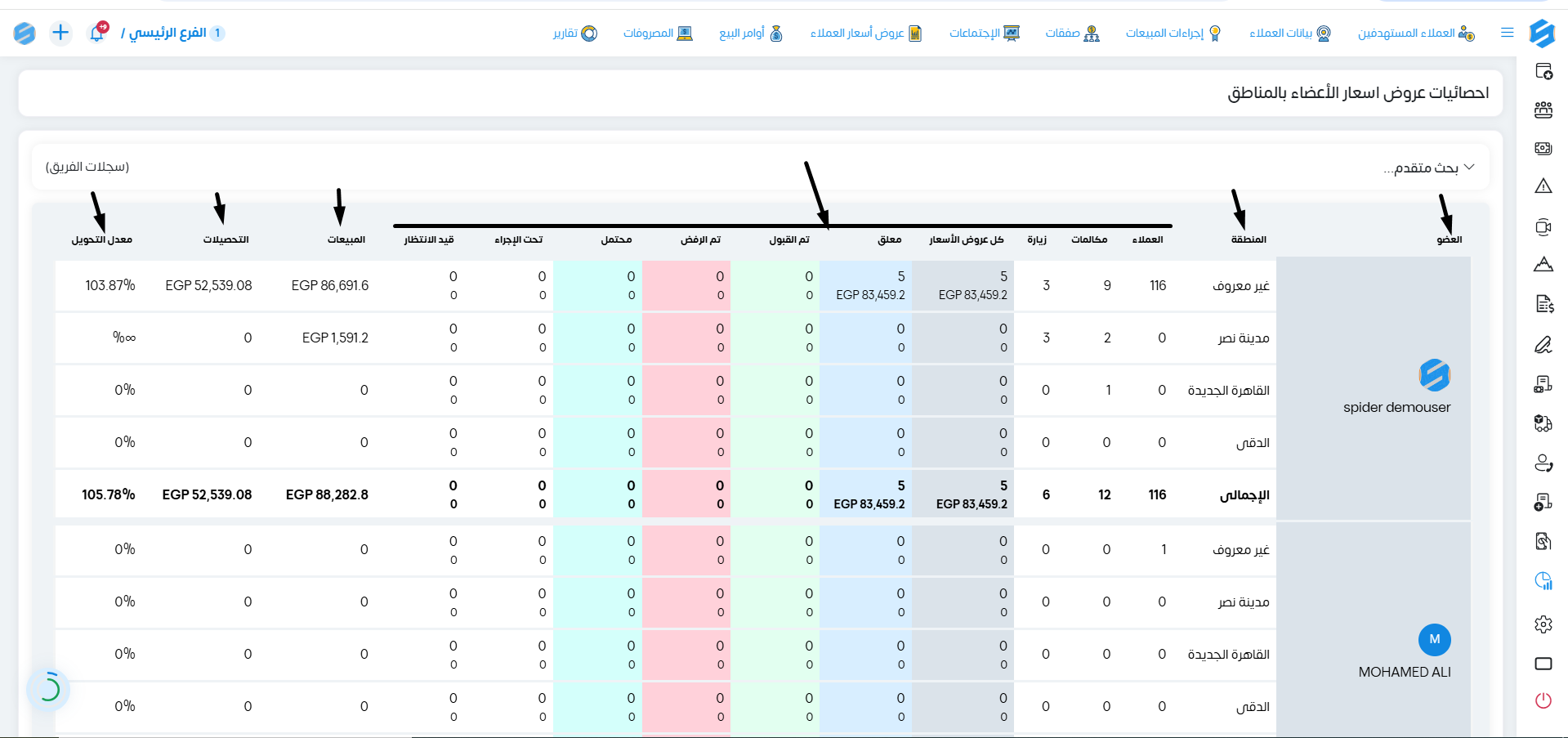The width and height of the screenshot is (1568, 738).
Task: Click the كل عروض الأسعار column header
Action: pyautogui.click(x=967, y=239)
